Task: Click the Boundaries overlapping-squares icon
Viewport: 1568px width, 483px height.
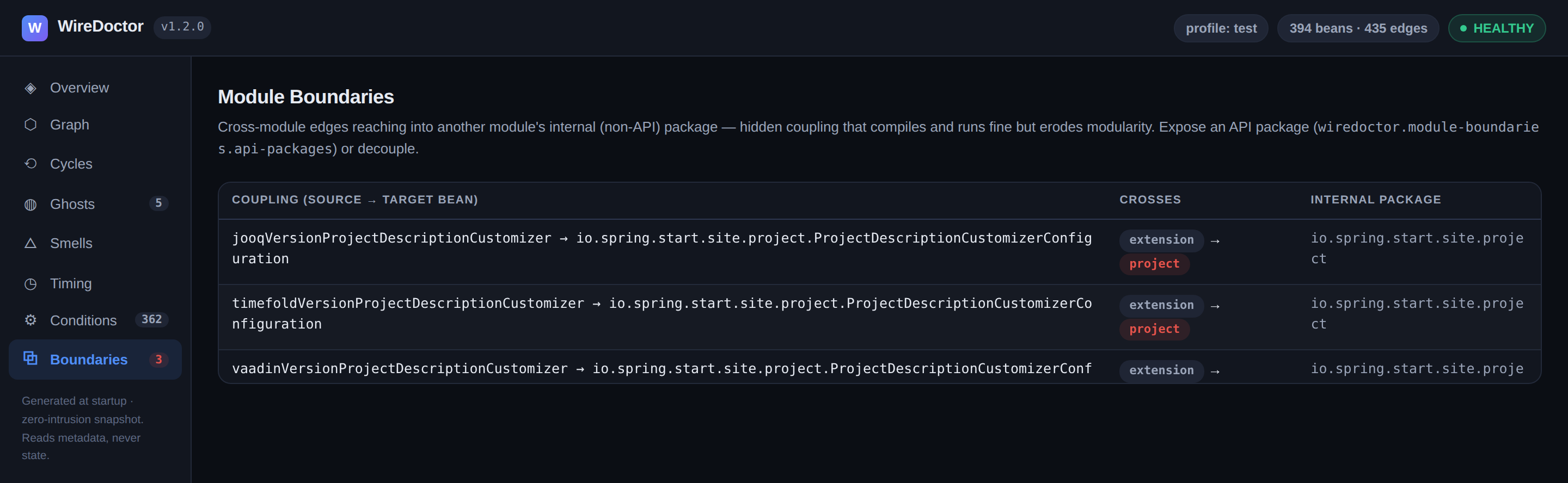Action: pos(30,358)
